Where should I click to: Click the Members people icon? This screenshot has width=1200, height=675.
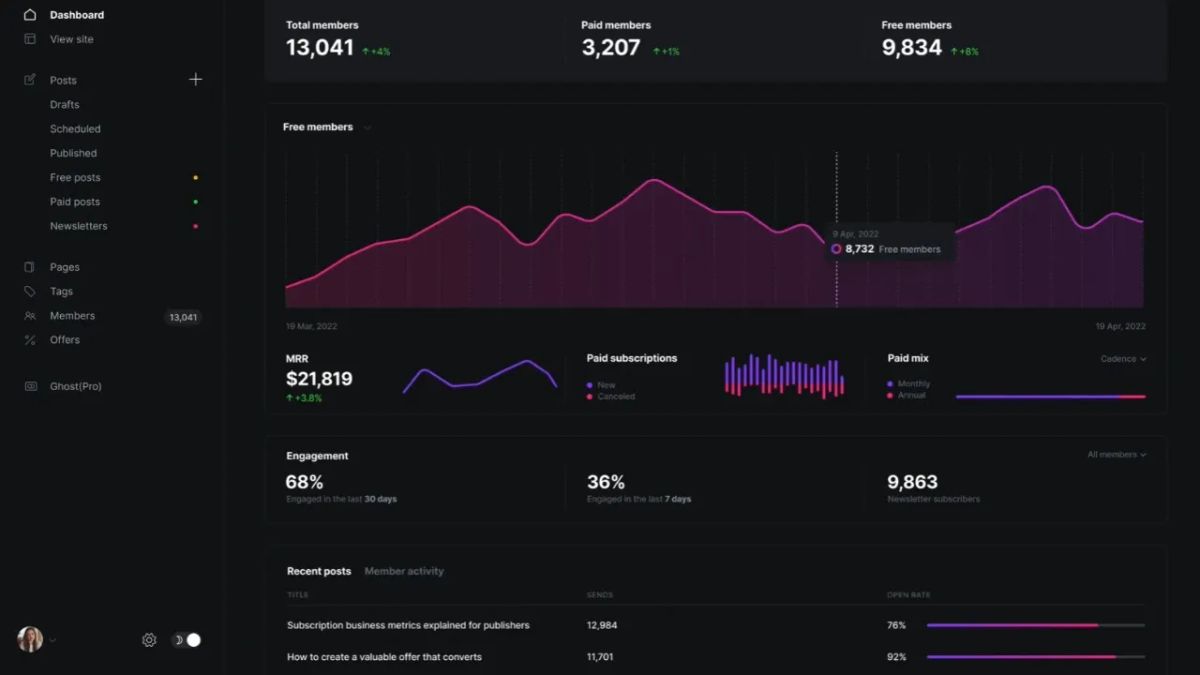[x=31, y=315]
